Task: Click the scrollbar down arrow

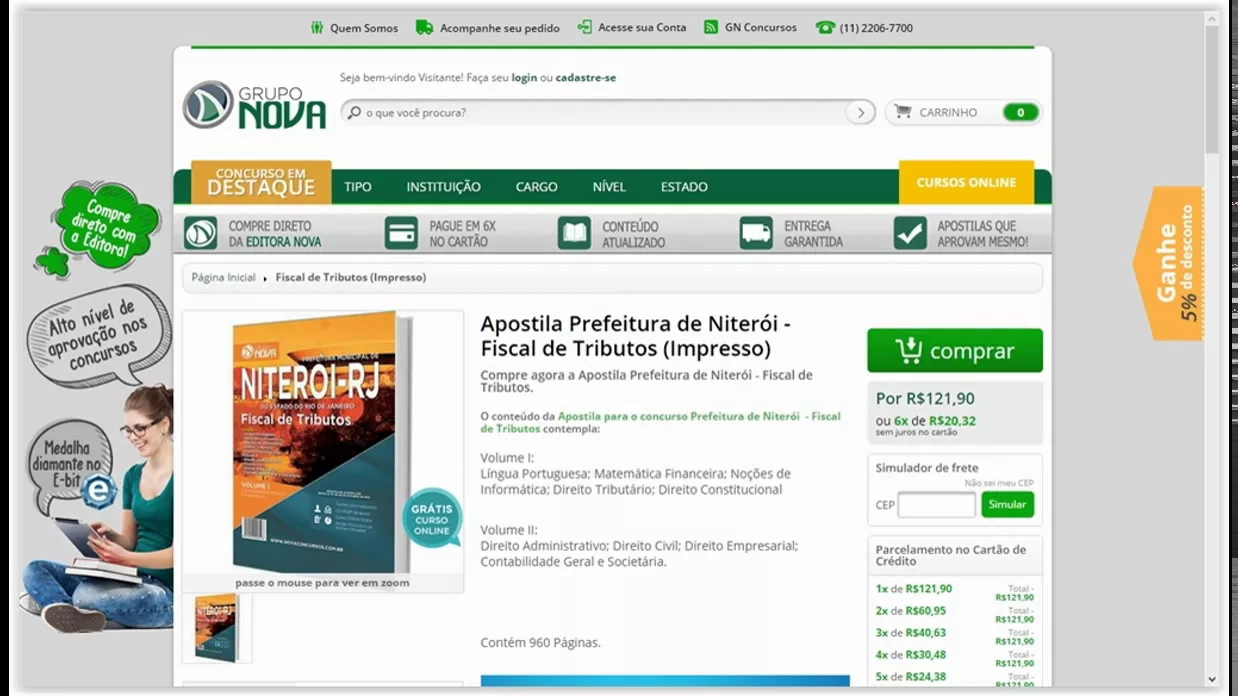Action: coord(1212,679)
